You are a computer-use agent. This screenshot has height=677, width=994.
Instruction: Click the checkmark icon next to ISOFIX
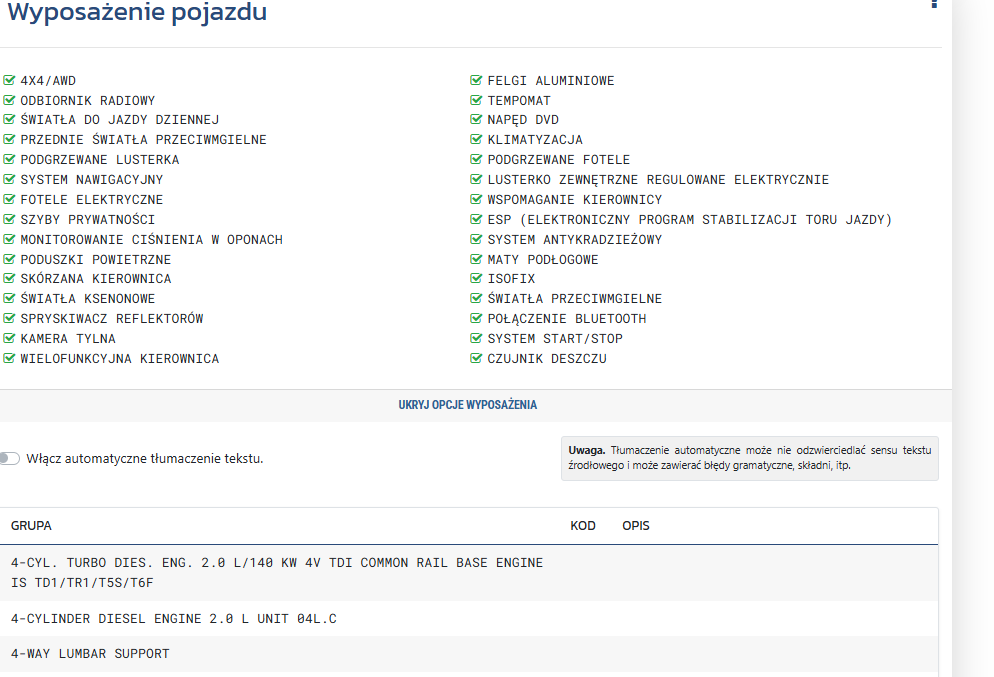pos(477,279)
